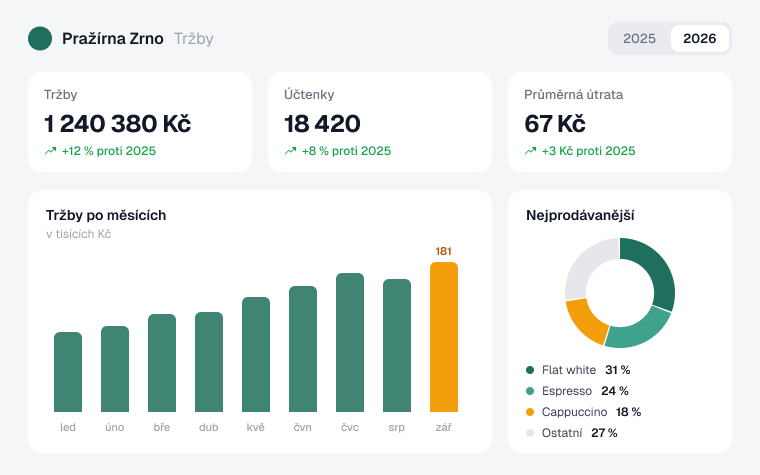Click the led month axis label
The image size is (760, 475).
[x=68, y=427]
